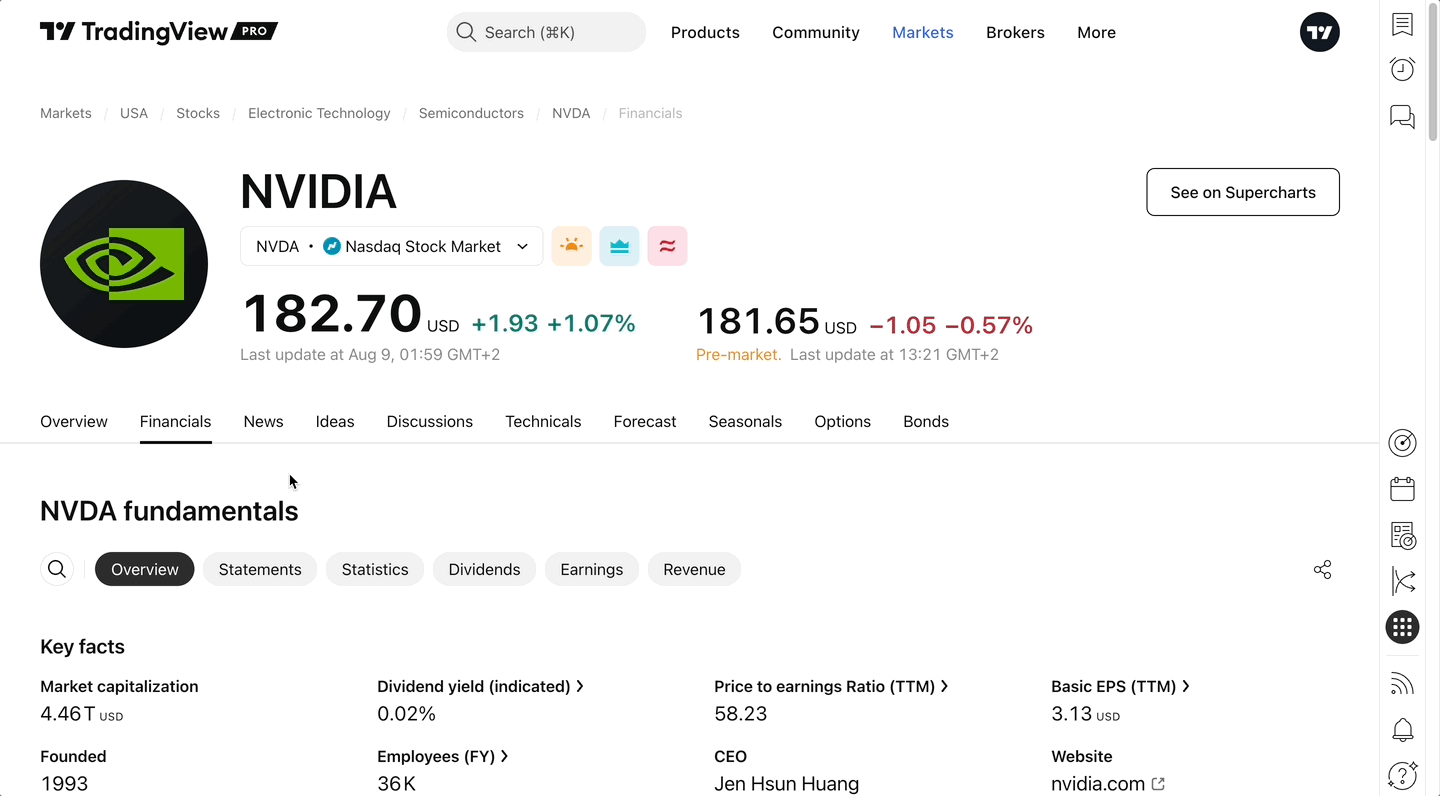Screen dimensions: 1440x796
Task: Go to Stocks breadcrumb link
Action: click(198, 113)
